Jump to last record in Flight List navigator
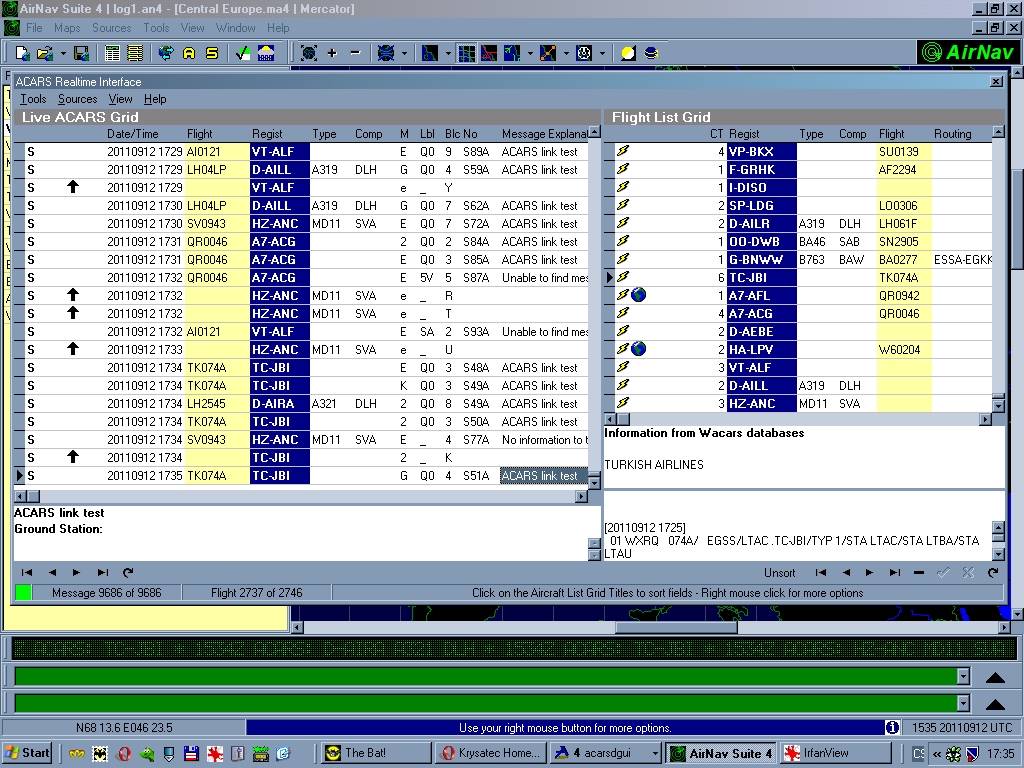This screenshot has height=768, width=1024. 895,573
